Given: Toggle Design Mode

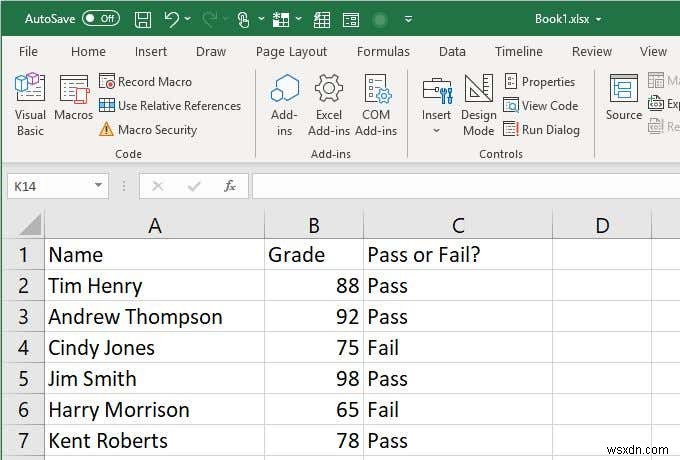Looking at the screenshot, I should point(478,104).
